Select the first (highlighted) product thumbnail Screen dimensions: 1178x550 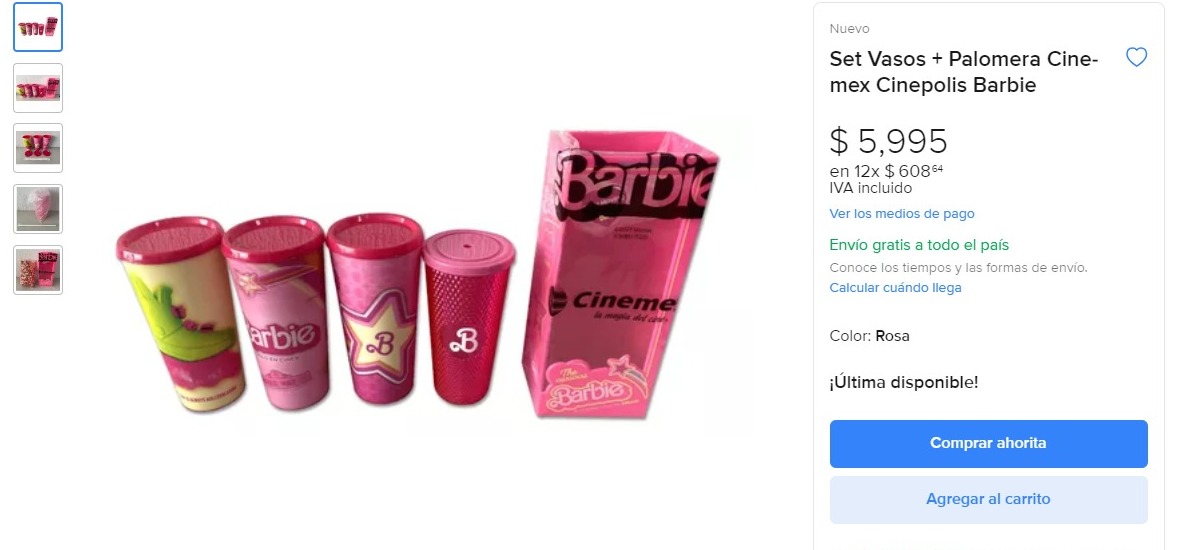[38, 27]
